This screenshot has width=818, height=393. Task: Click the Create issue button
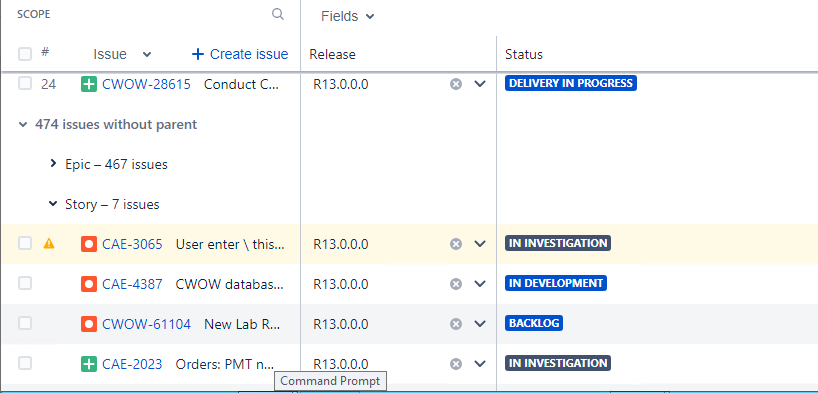coord(240,54)
